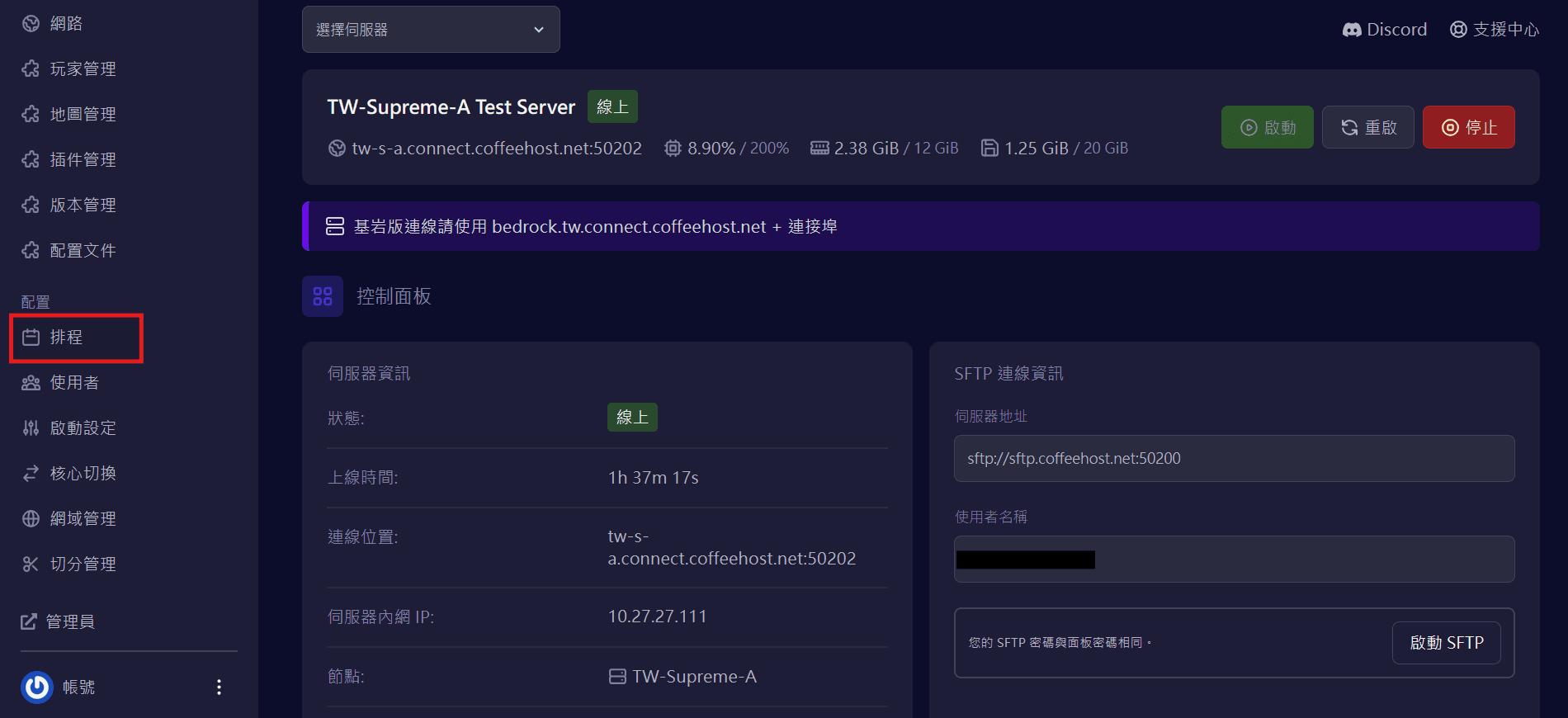Click the disk save icon in header

coord(989,149)
